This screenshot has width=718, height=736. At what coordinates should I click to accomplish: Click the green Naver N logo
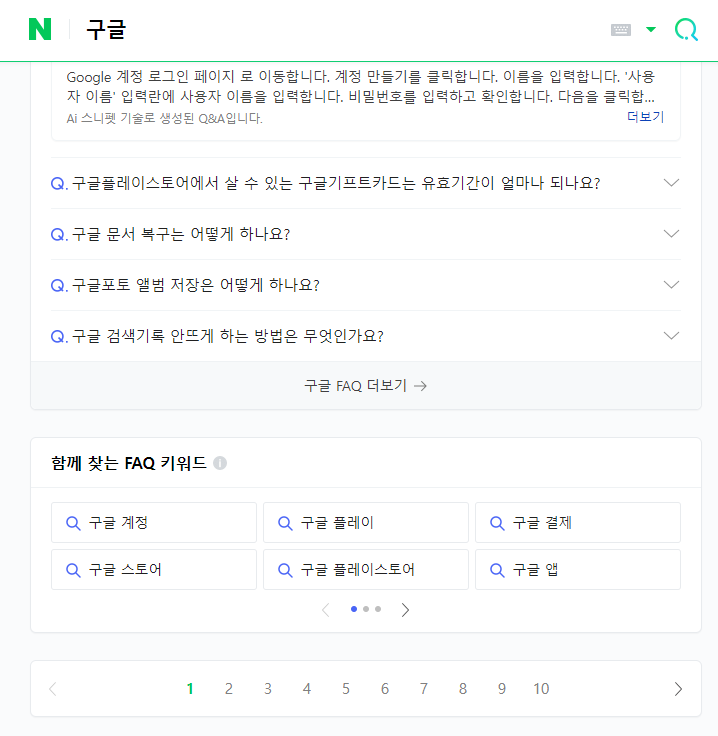[40, 29]
